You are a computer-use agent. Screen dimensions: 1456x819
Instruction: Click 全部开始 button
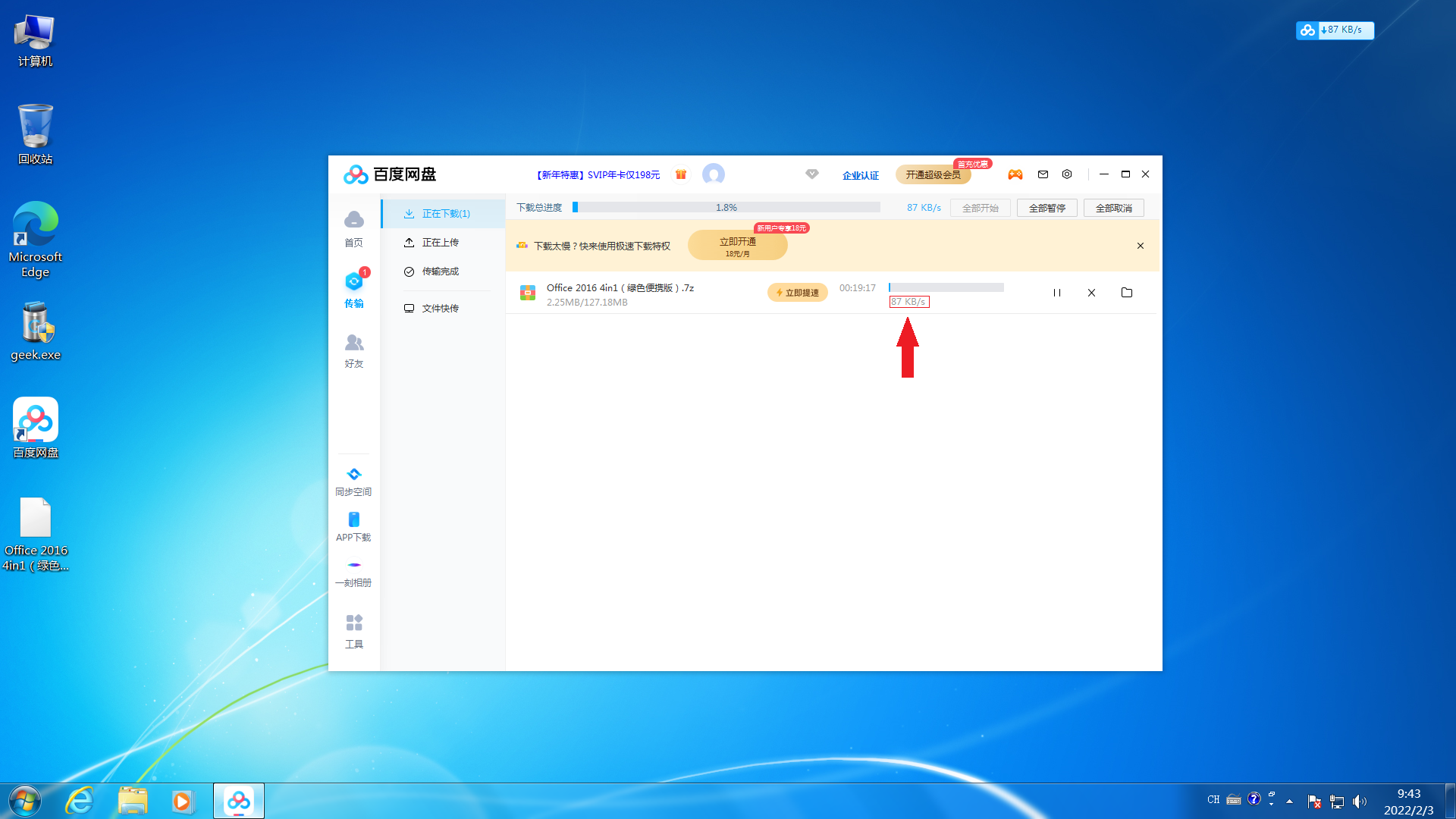980,208
